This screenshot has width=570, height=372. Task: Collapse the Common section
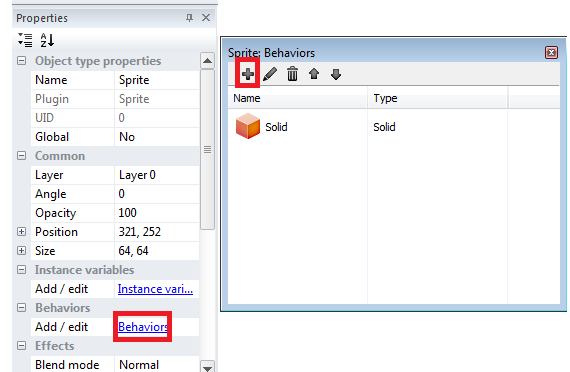click(21, 156)
